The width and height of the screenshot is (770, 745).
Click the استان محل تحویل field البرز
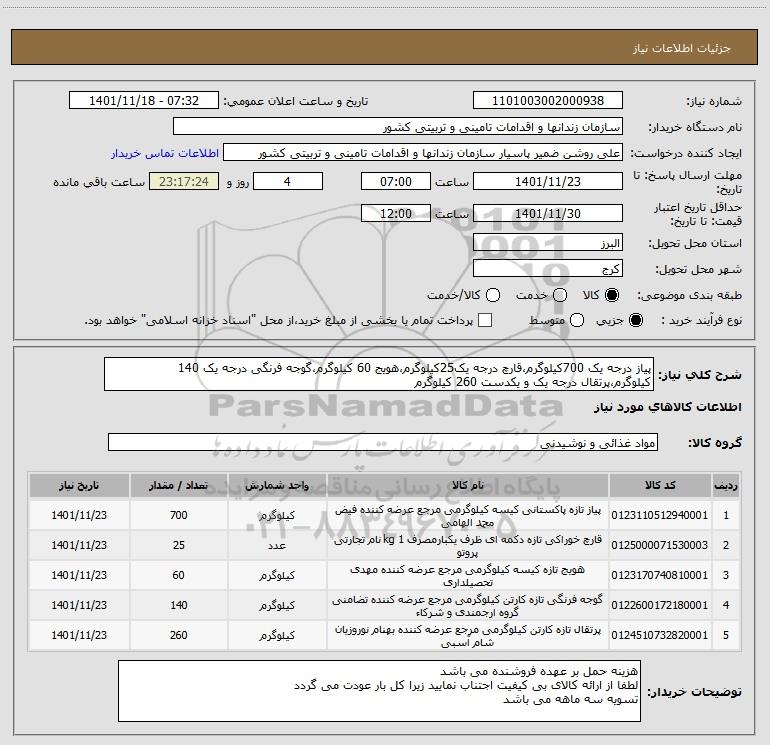[548, 243]
